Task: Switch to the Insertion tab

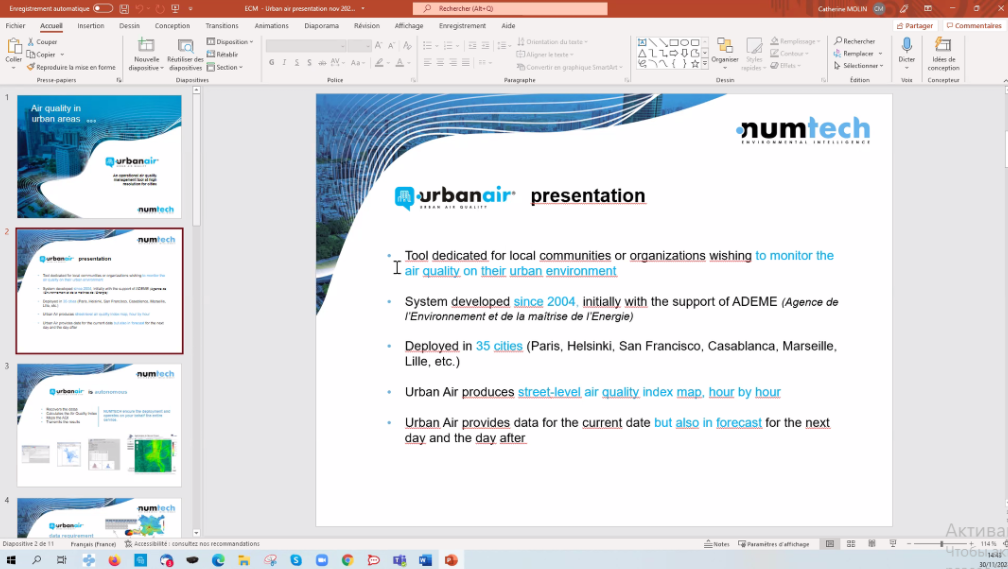Action: point(91,26)
